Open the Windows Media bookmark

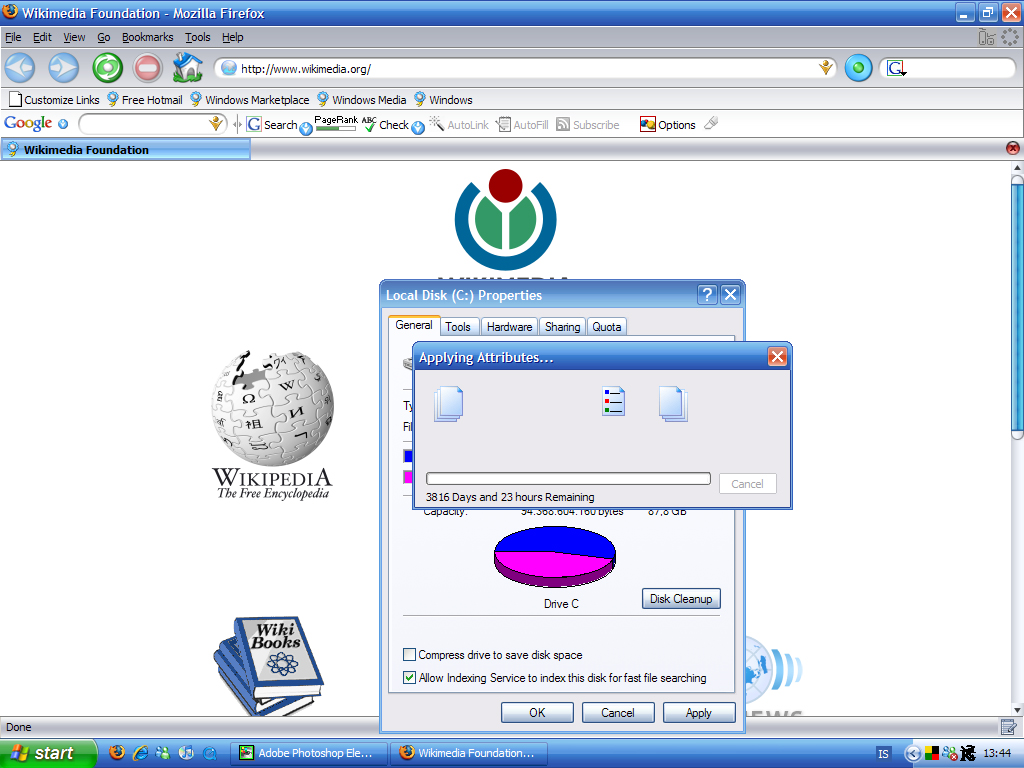(362, 100)
